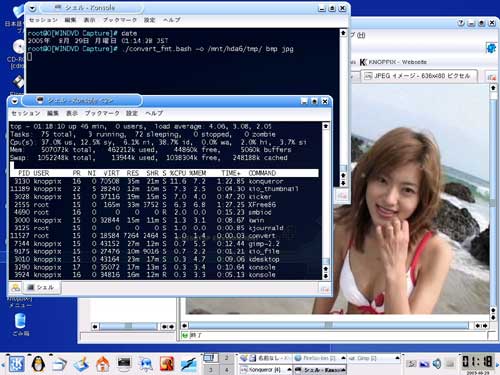Click Konqueror animated gear icon
This screenshot has width=500, height=375.
(491, 48)
